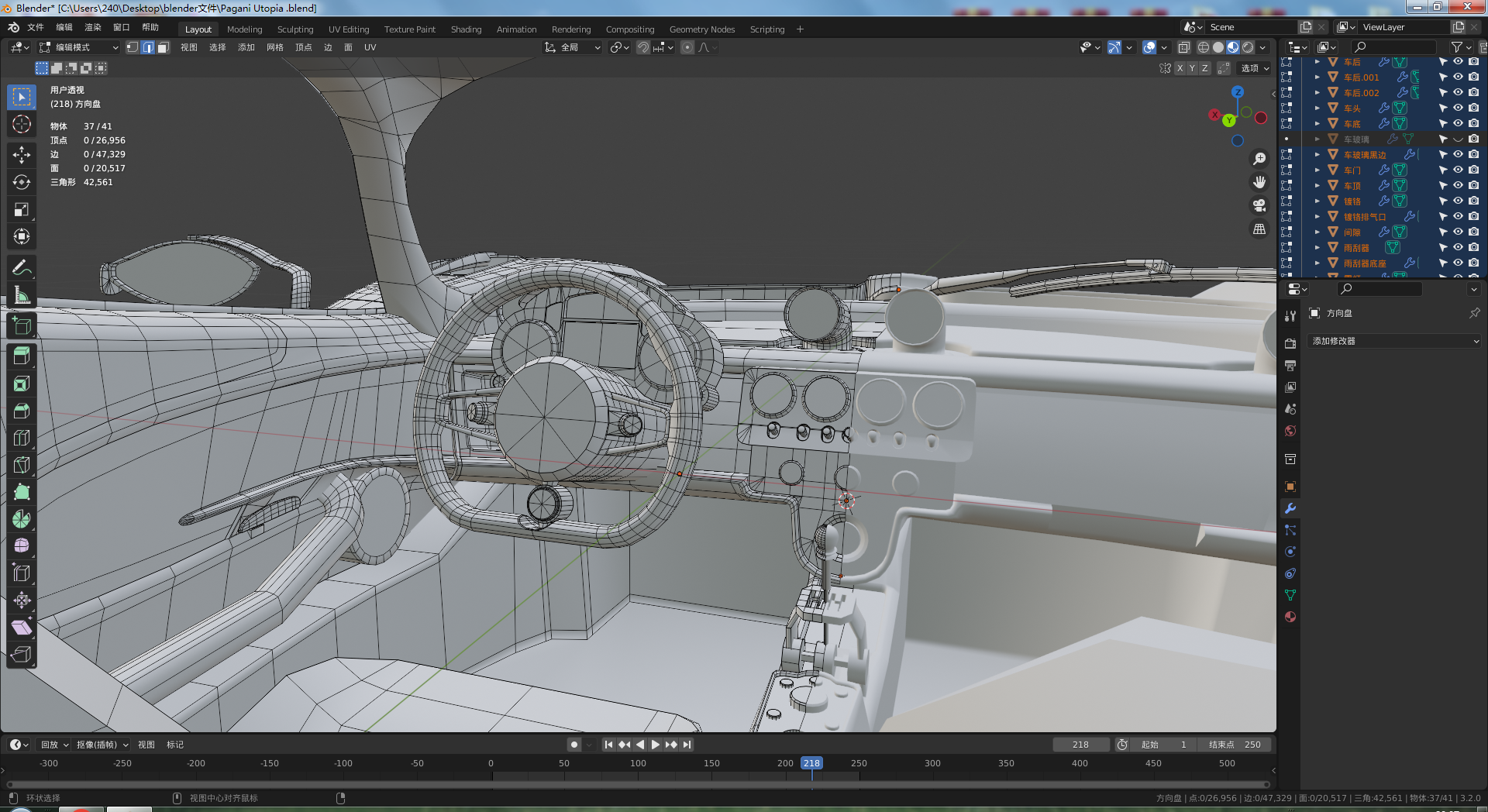Activate the 3D Cursor tool
The width and height of the screenshot is (1488, 812).
(x=22, y=124)
